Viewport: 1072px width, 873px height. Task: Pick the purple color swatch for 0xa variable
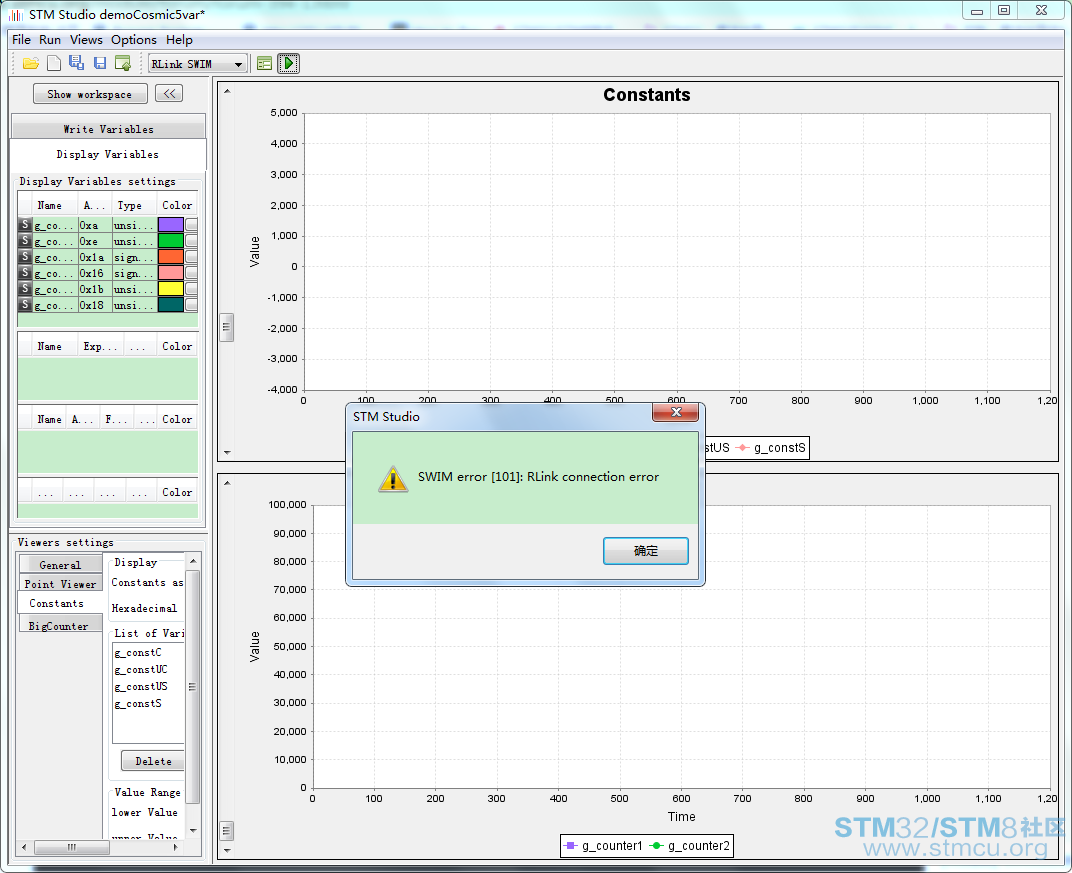(170, 224)
